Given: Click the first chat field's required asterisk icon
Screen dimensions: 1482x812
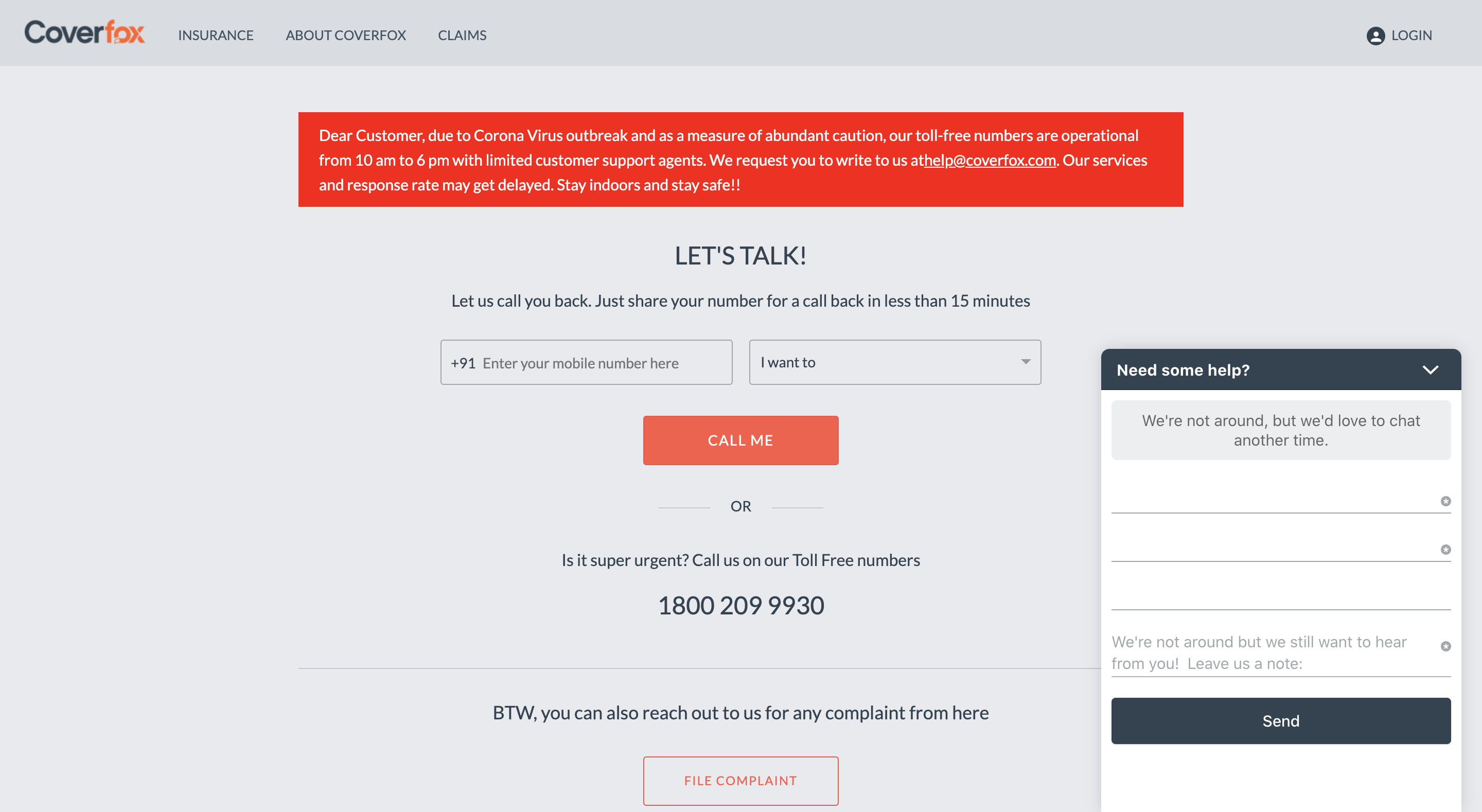Looking at the screenshot, I should [1445, 501].
